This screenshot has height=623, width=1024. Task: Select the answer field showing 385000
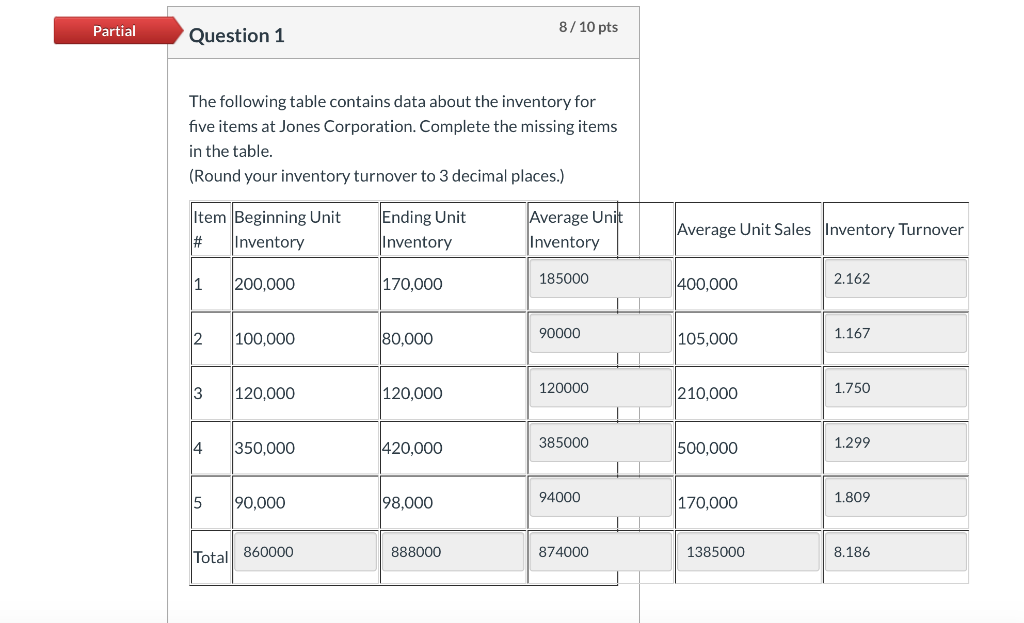(599, 442)
